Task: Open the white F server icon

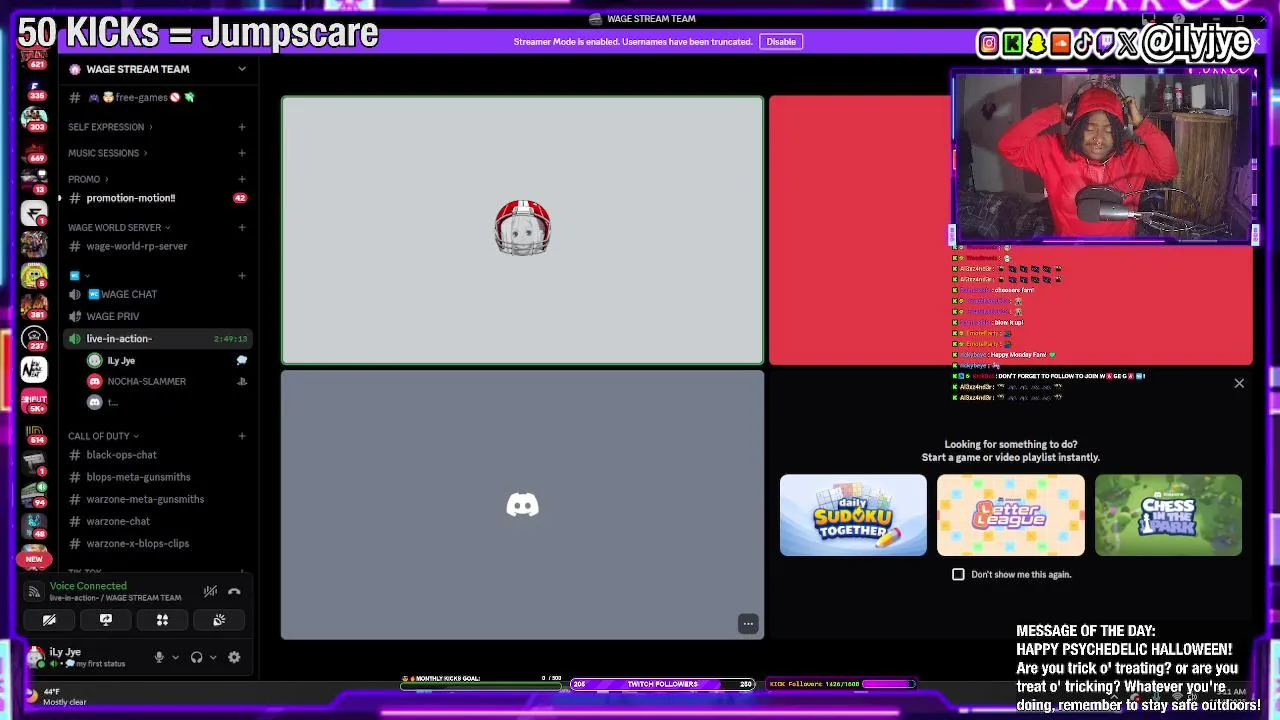Action: 34,213
